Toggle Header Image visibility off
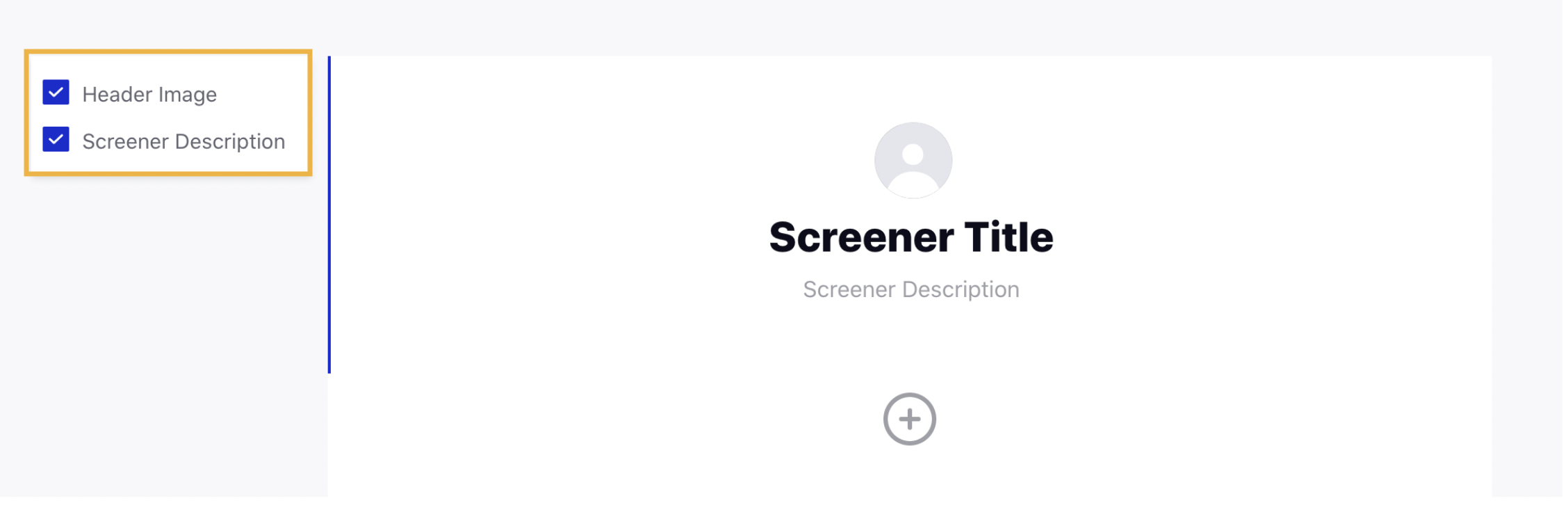Image resolution: width=1568 pixels, height=512 pixels. point(56,93)
